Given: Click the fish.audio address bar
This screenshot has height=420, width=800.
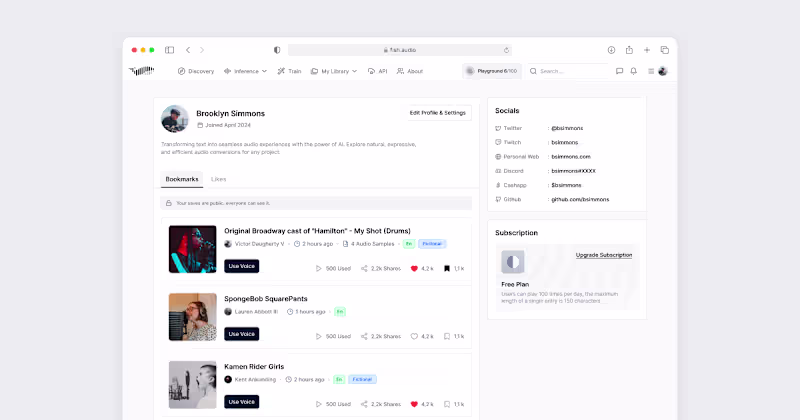Looking at the screenshot, I should click(400, 50).
